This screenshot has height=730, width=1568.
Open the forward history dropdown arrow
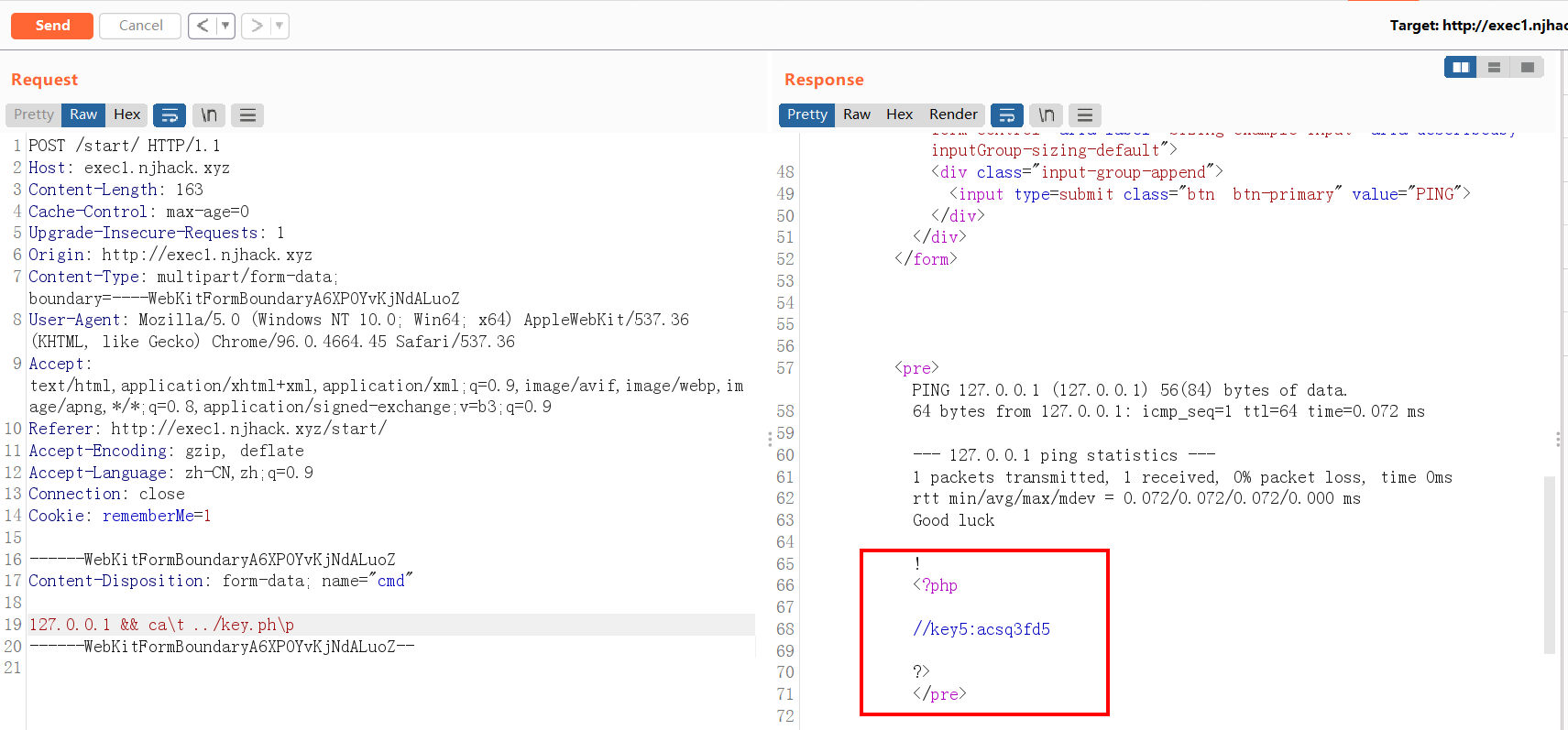tap(279, 26)
